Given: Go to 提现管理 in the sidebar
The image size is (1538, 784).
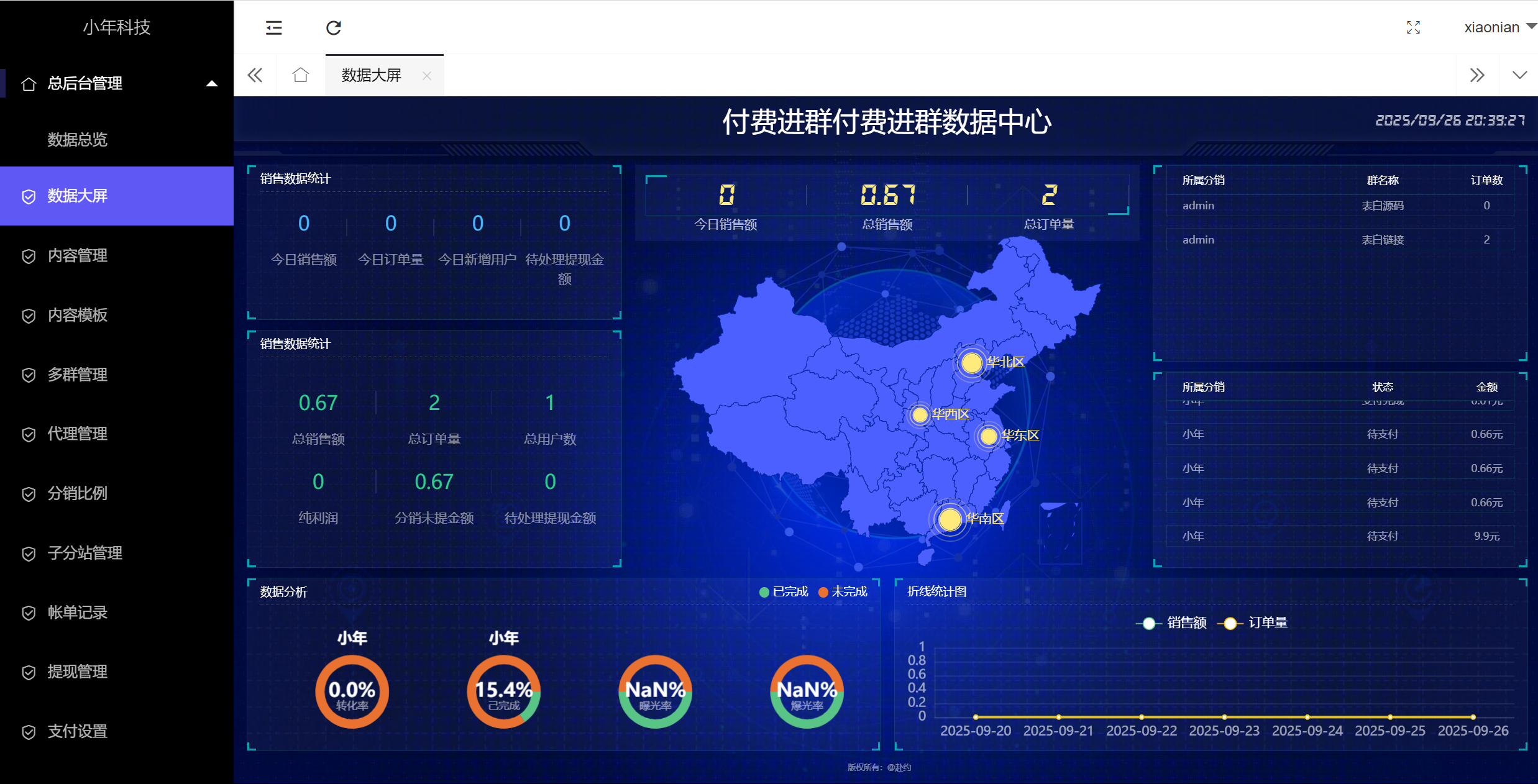Looking at the screenshot, I should pyautogui.click(x=76, y=672).
